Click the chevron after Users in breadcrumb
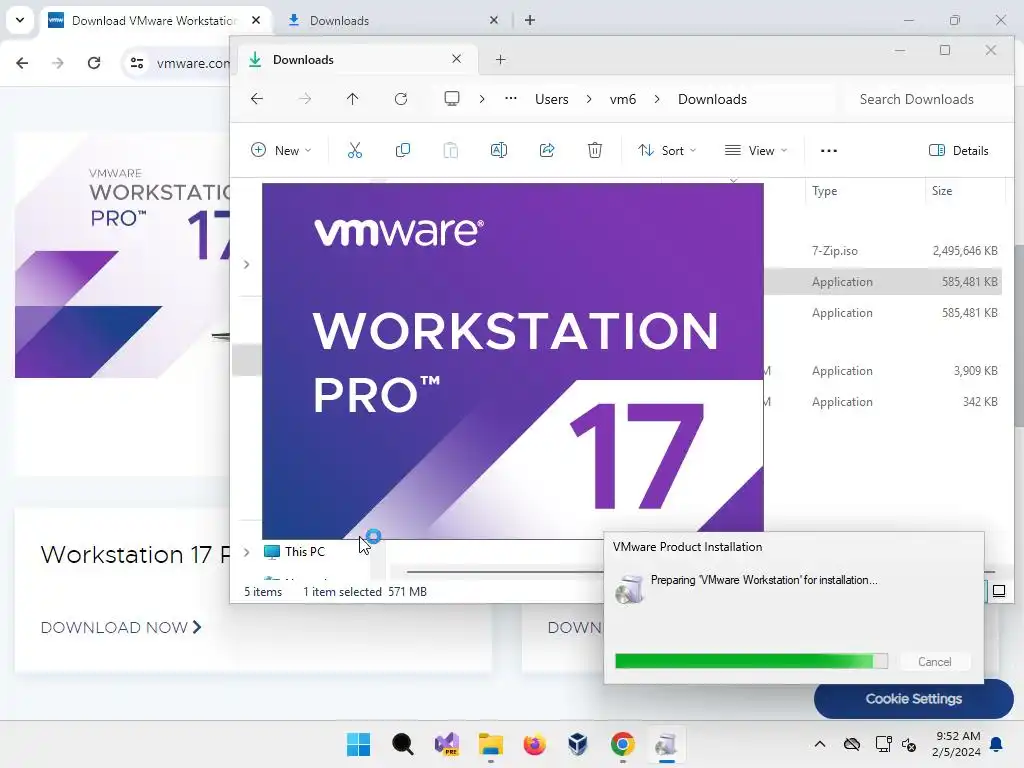 [x=589, y=99]
